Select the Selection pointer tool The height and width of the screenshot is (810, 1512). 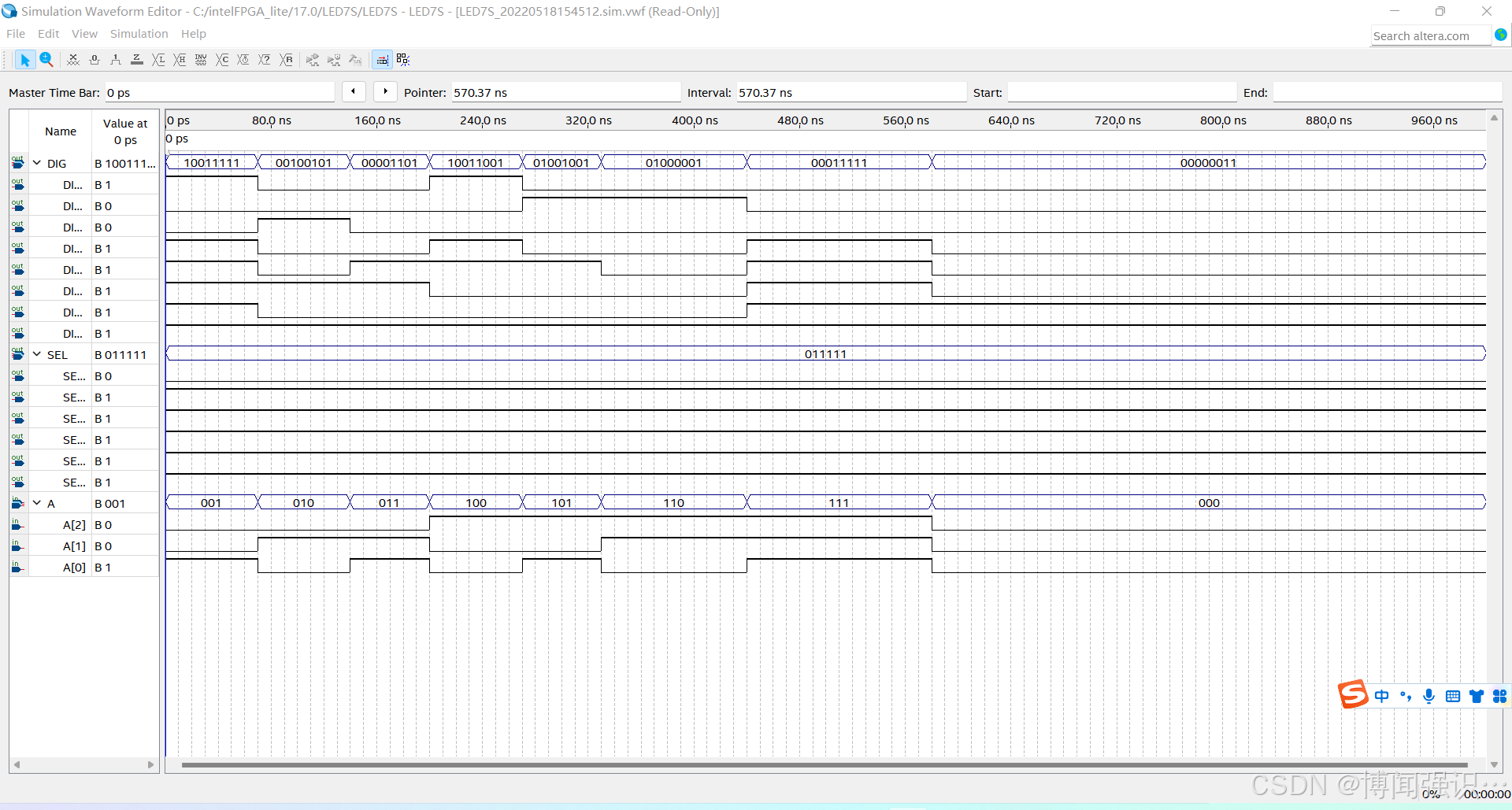24,60
